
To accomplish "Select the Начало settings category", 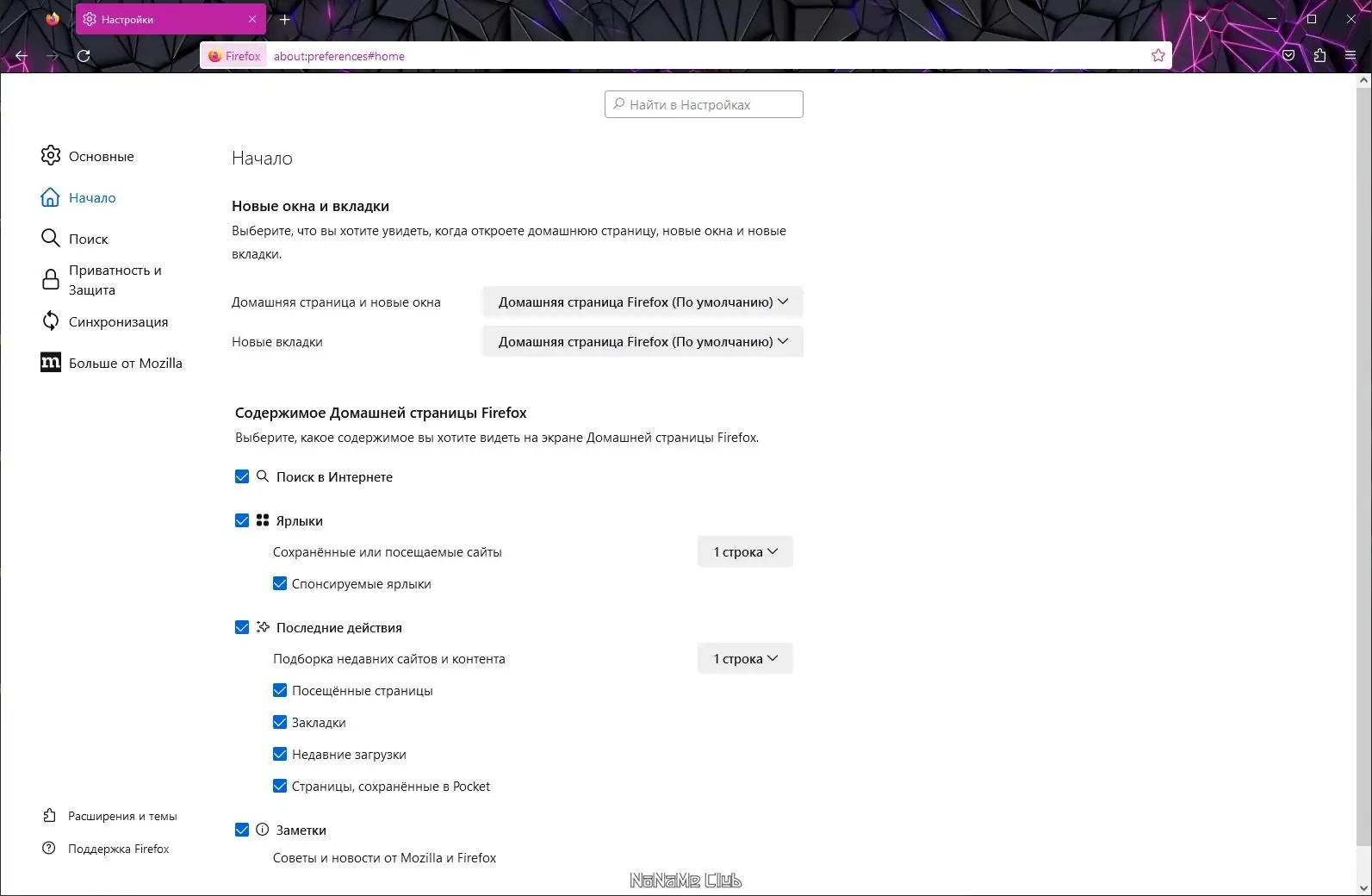I will [92, 197].
